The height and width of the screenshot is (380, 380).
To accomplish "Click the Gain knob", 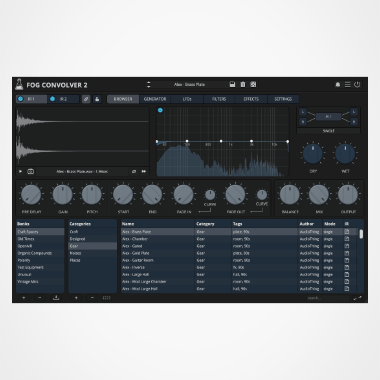I will pos(62,195).
